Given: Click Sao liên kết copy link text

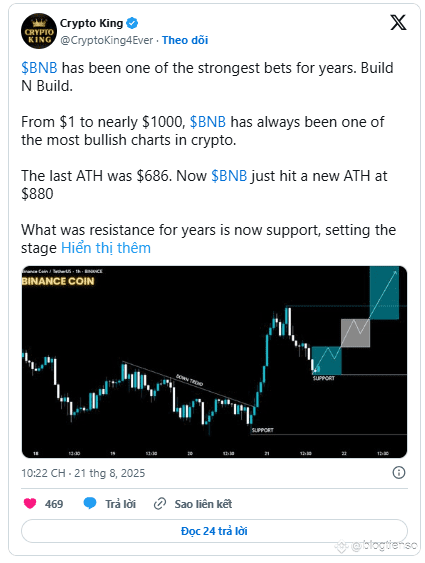Looking at the screenshot, I should (203, 504).
